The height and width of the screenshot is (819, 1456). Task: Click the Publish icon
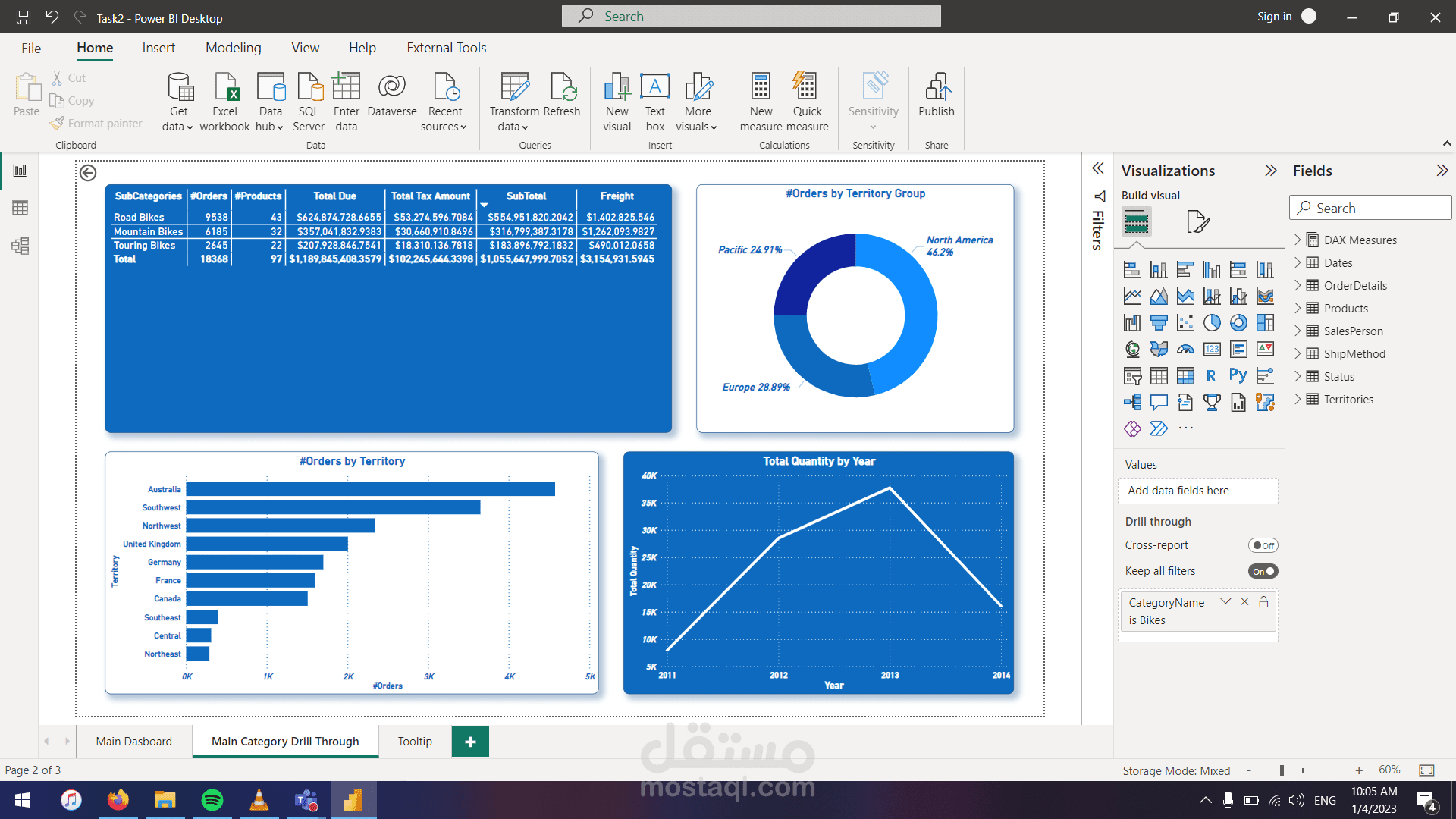[x=937, y=95]
